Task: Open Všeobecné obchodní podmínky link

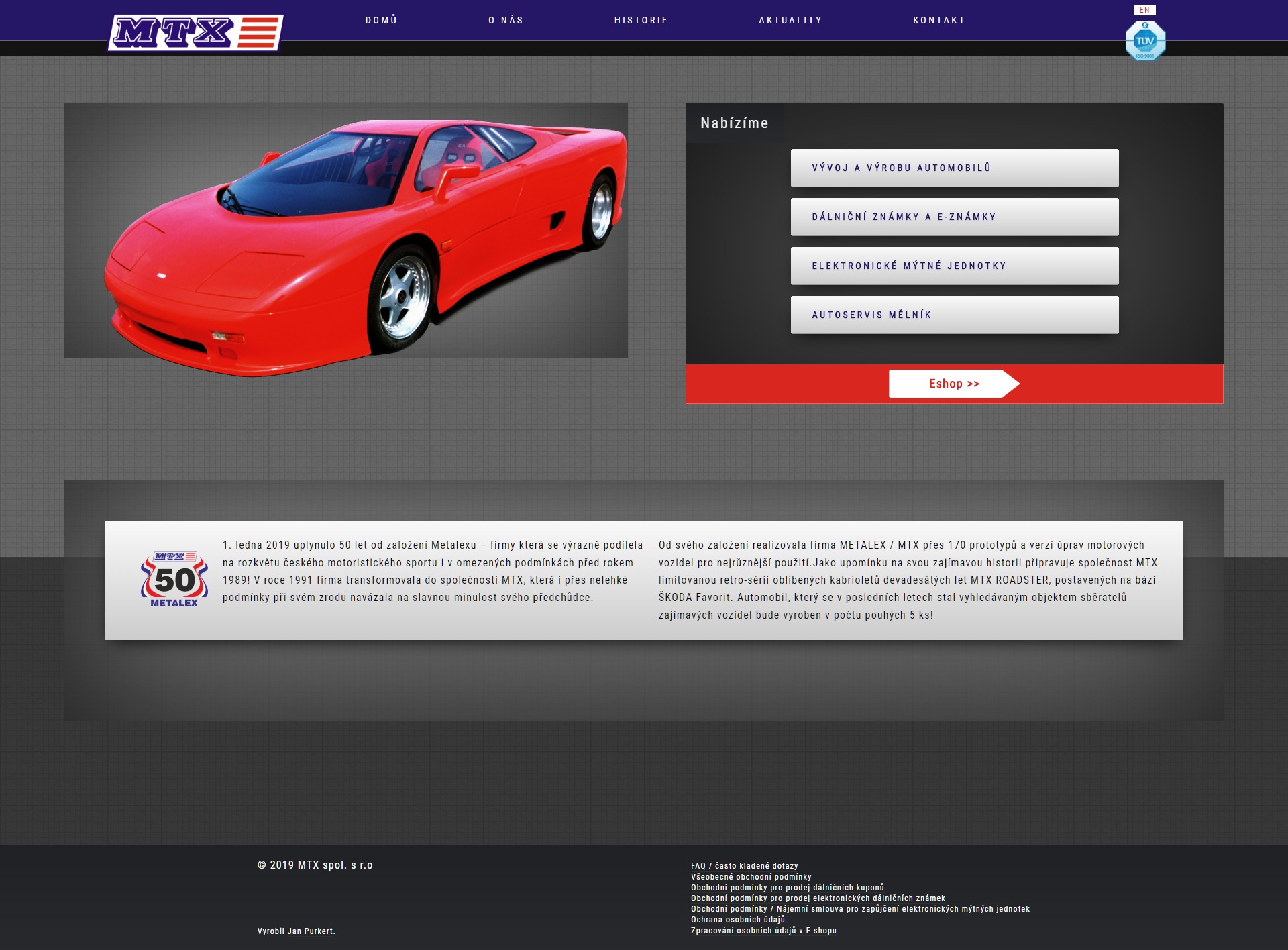Action: click(751, 877)
